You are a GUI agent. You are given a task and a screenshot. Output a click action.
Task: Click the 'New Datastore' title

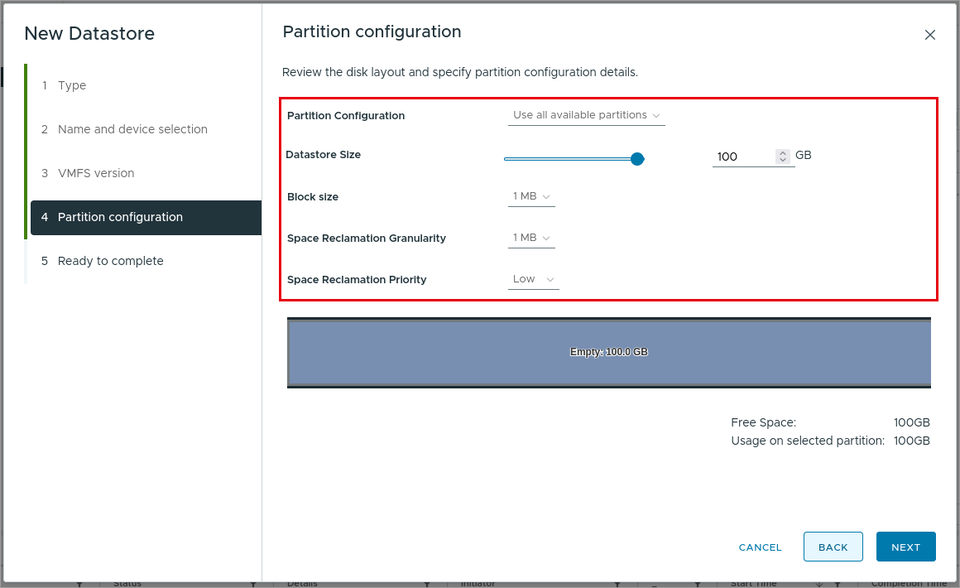(x=89, y=34)
